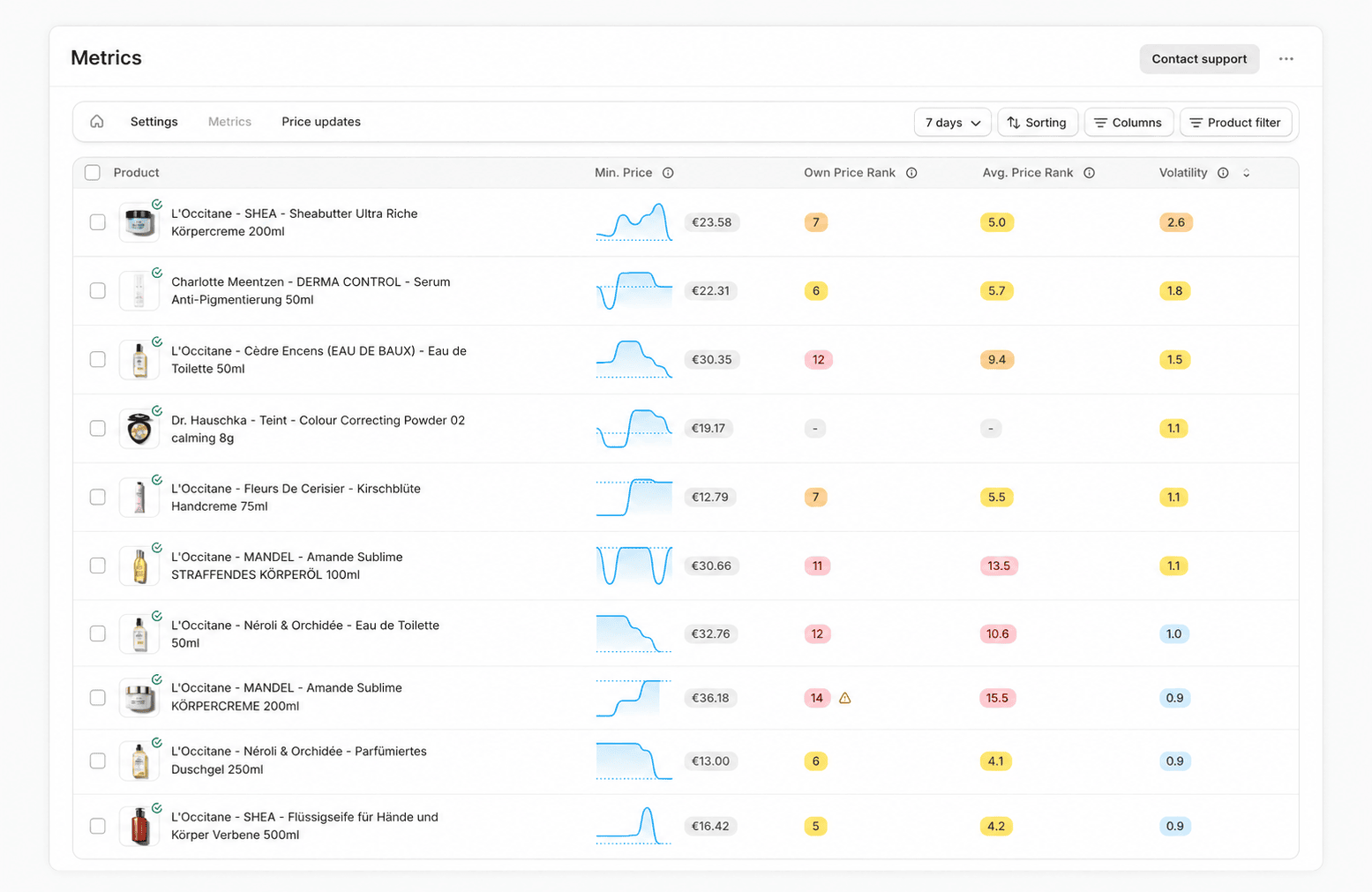Click the price sparkline for SHEA Flüssigseife
Viewport: 1372px width, 892px height.
pos(634,826)
